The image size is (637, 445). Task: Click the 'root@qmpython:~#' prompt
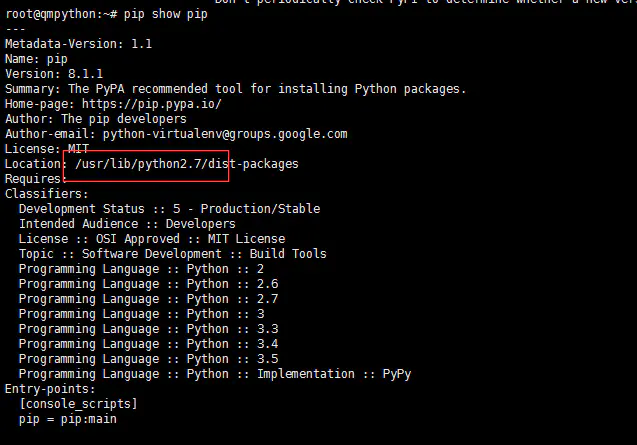(x=61, y=14)
